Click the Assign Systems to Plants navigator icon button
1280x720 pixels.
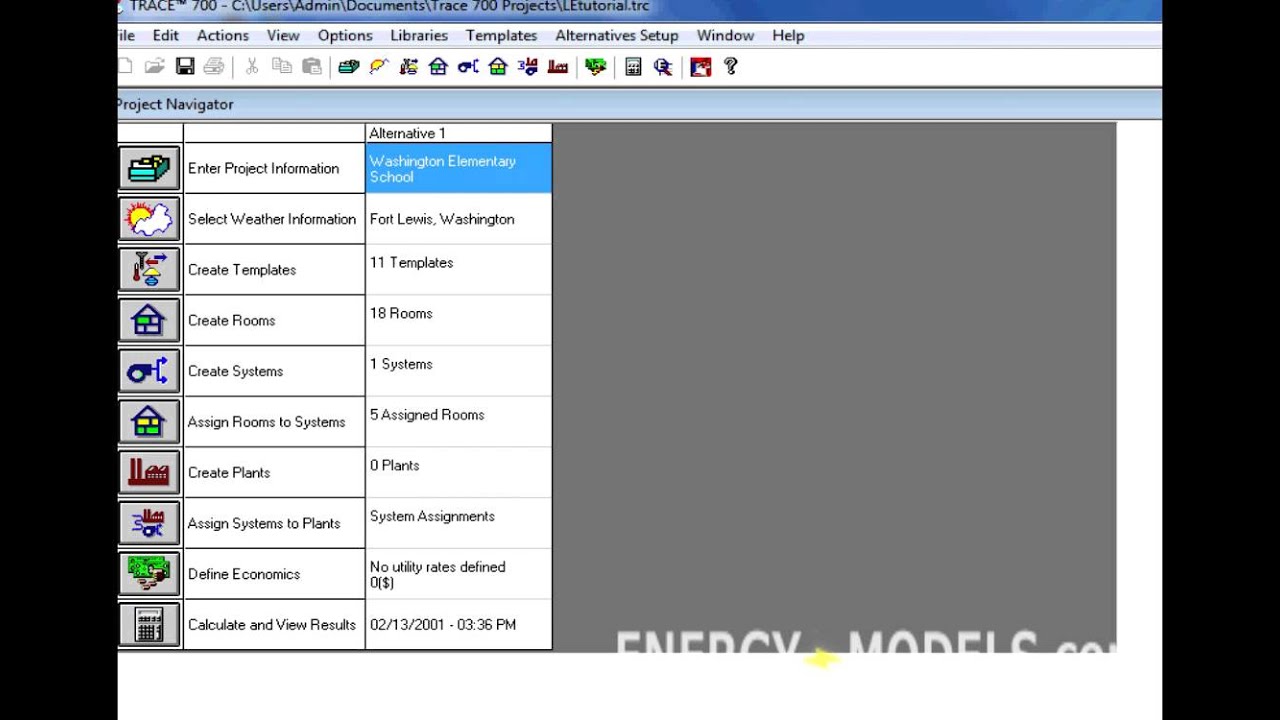coord(149,523)
